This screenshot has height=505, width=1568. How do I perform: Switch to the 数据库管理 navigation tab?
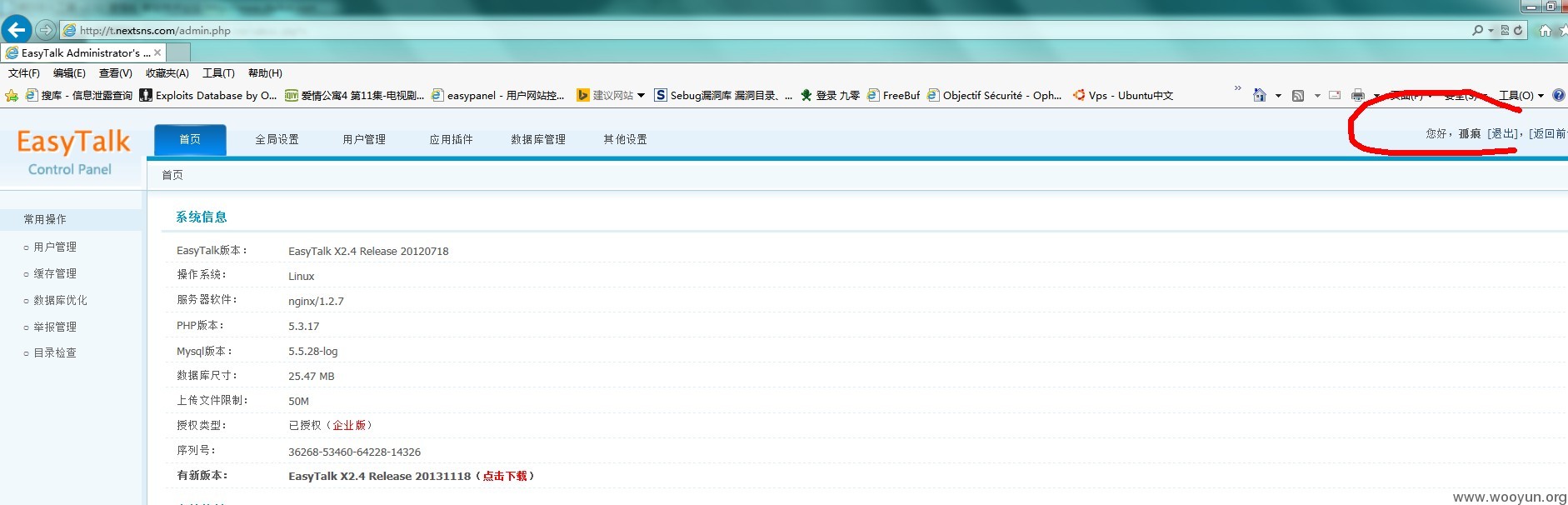pyautogui.click(x=538, y=139)
